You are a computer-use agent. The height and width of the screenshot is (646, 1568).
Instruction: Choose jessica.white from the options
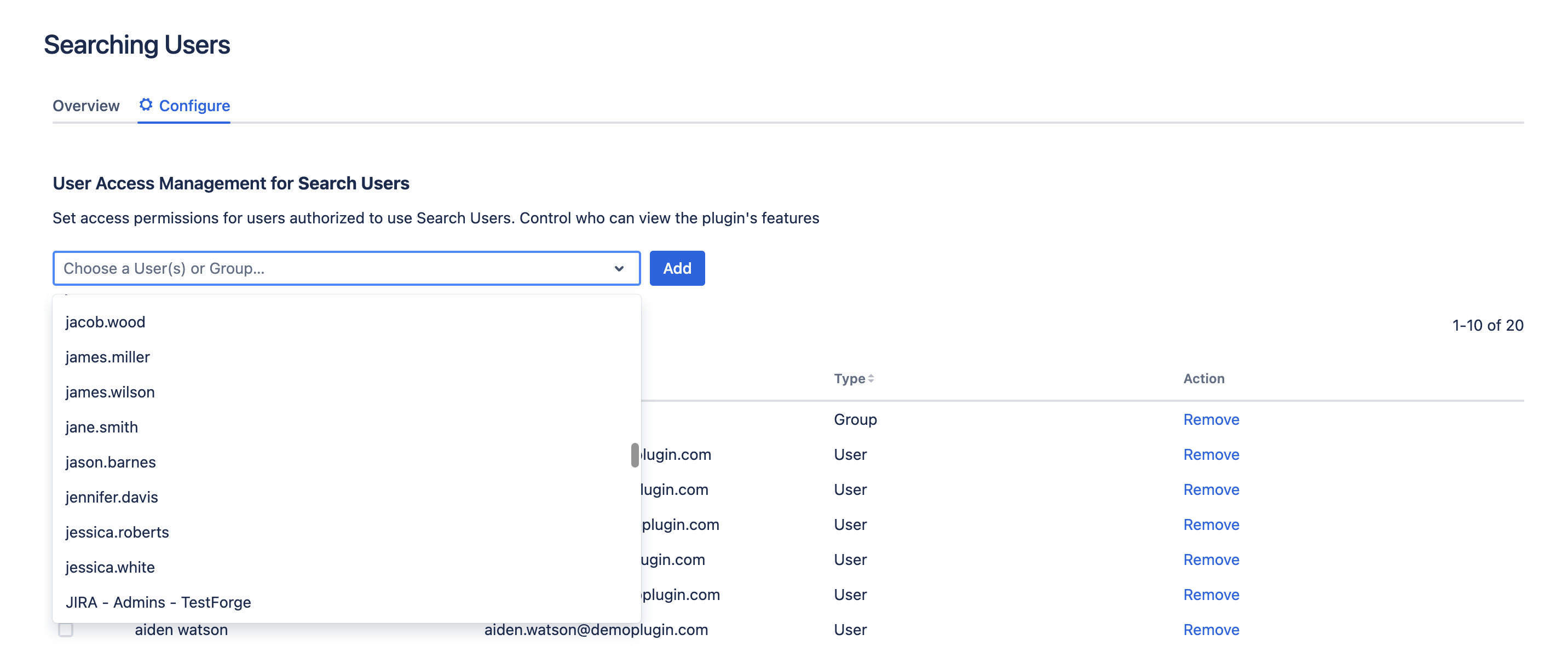110,568
